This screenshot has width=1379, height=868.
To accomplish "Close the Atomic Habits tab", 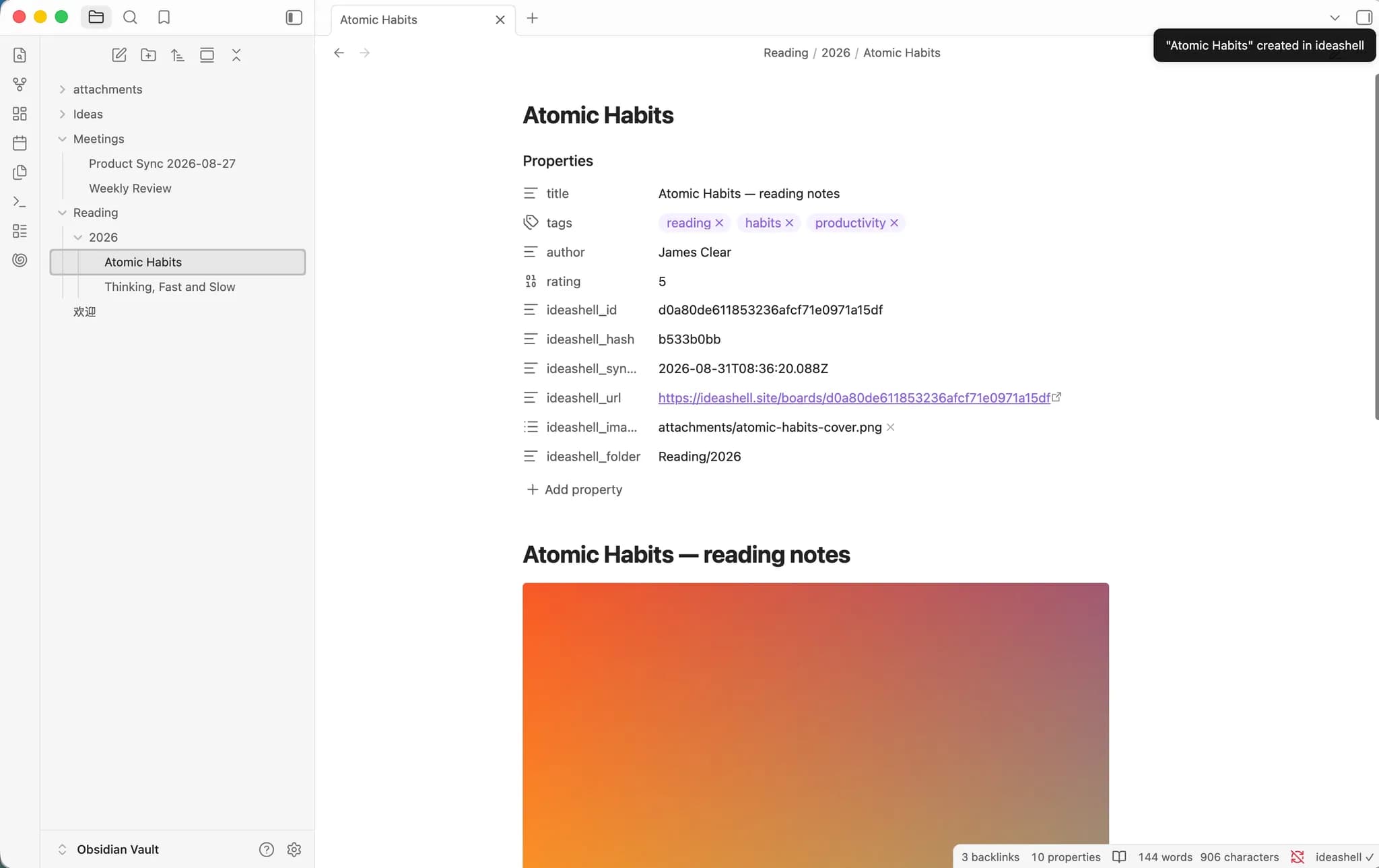I will coord(500,20).
